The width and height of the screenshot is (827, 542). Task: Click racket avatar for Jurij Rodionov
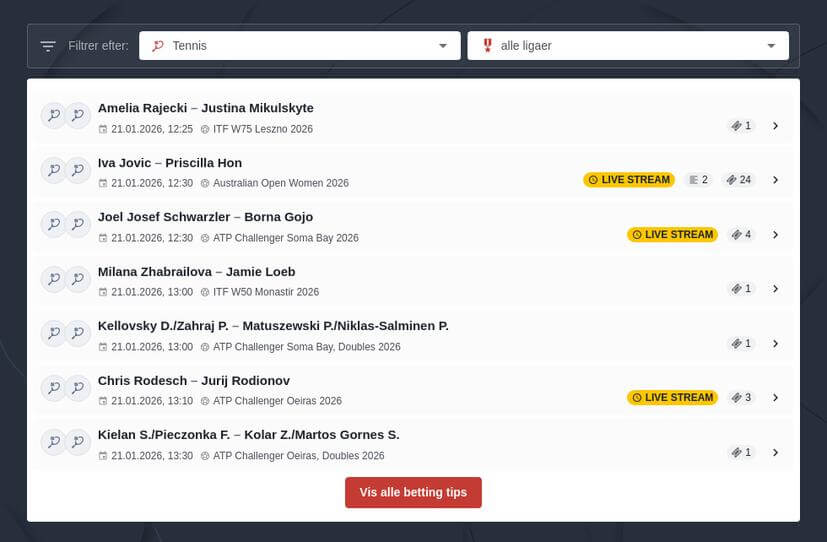click(78, 388)
